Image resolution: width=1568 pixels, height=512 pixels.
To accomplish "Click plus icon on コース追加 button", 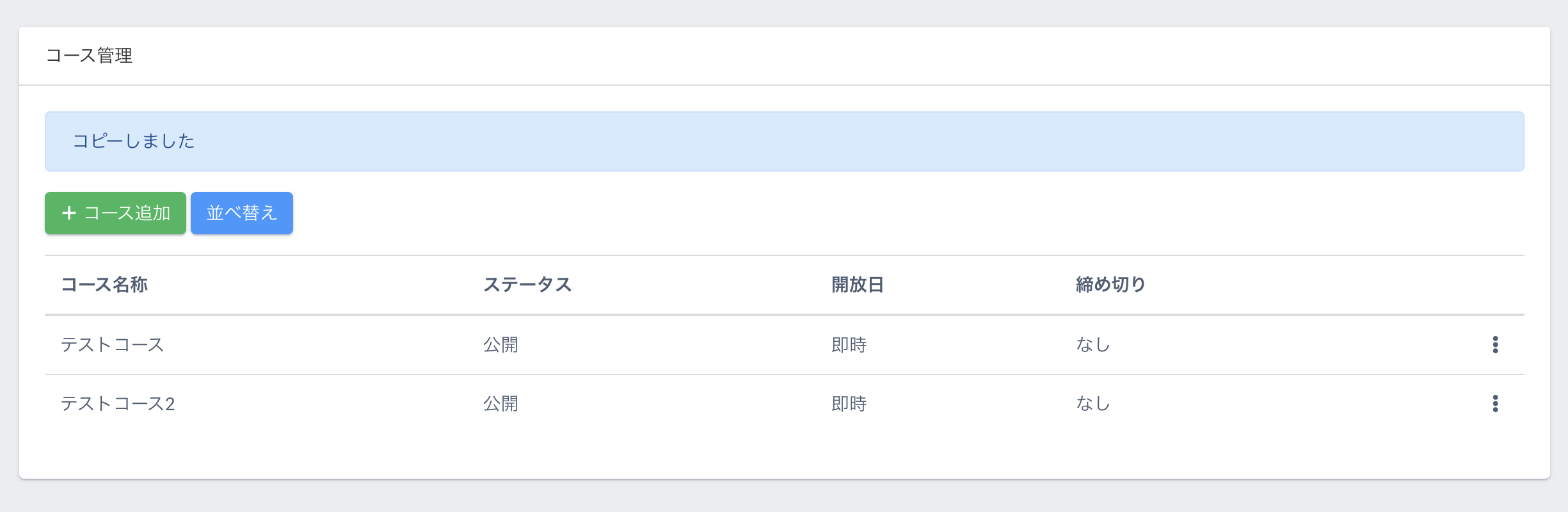I will (x=69, y=213).
